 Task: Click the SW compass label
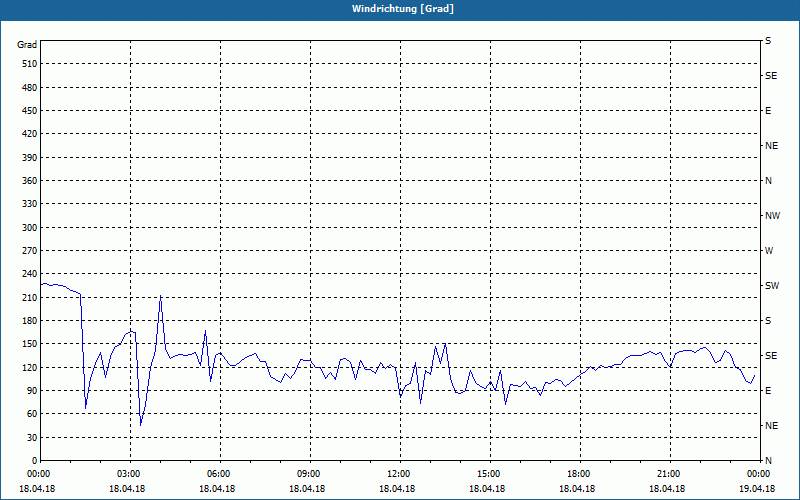coord(772,286)
